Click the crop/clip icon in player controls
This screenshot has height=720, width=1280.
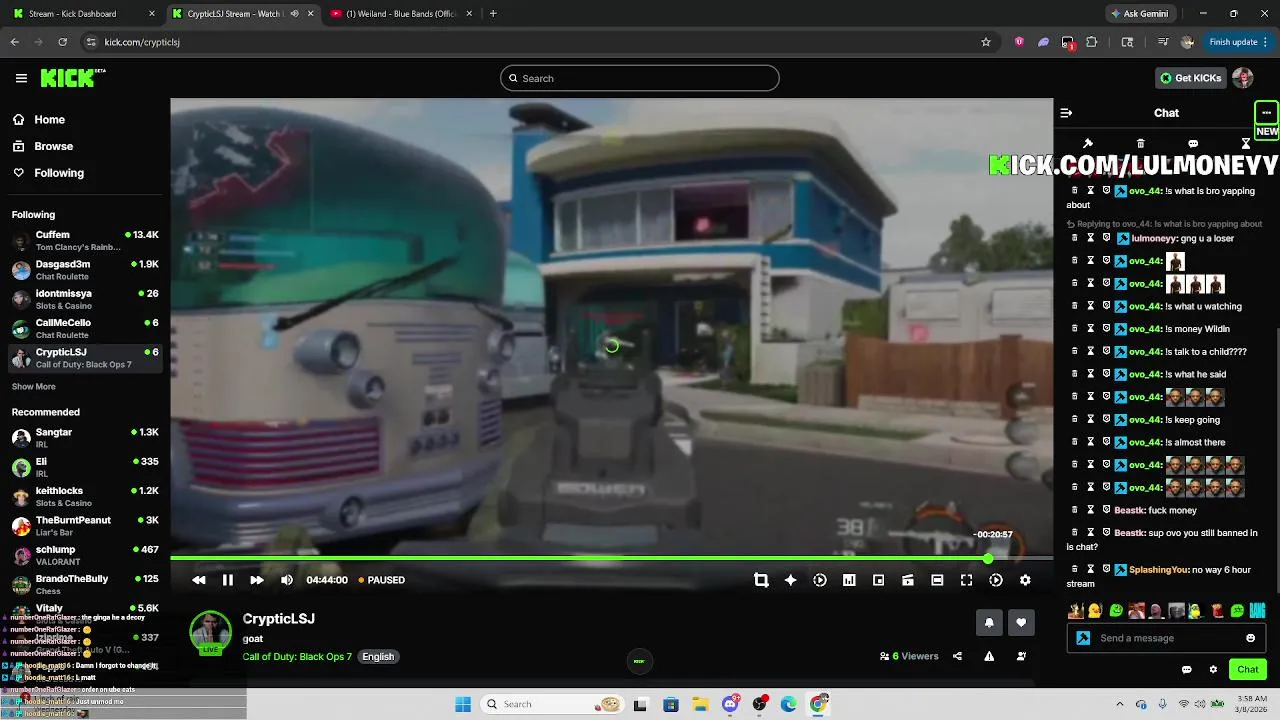coord(761,580)
